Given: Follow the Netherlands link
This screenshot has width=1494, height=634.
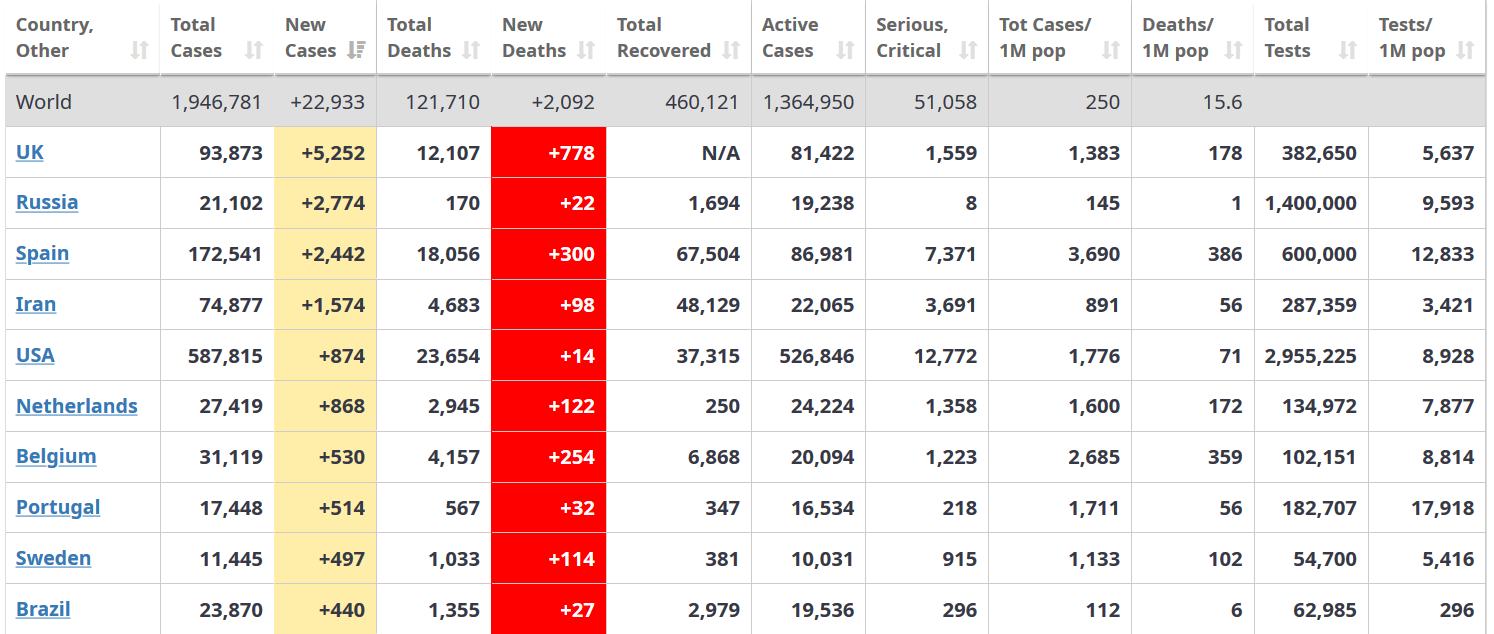Looking at the screenshot, I should pyautogui.click(x=77, y=406).
